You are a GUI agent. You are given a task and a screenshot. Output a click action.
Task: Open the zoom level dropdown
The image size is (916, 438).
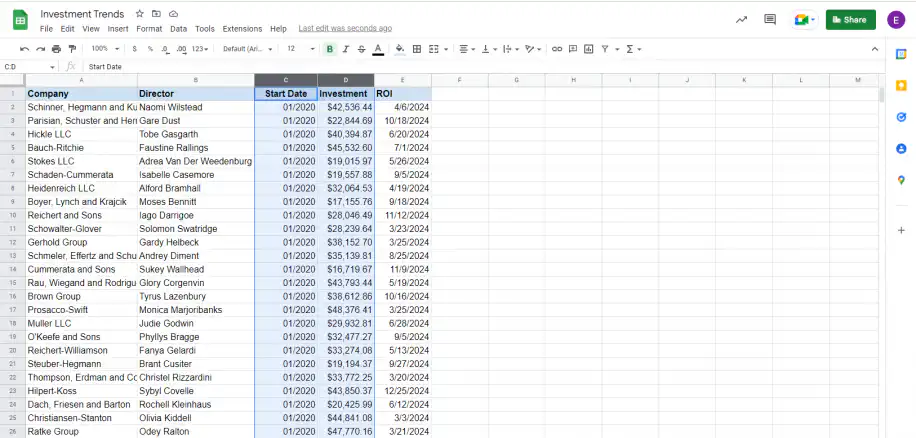click(x=105, y=49)
